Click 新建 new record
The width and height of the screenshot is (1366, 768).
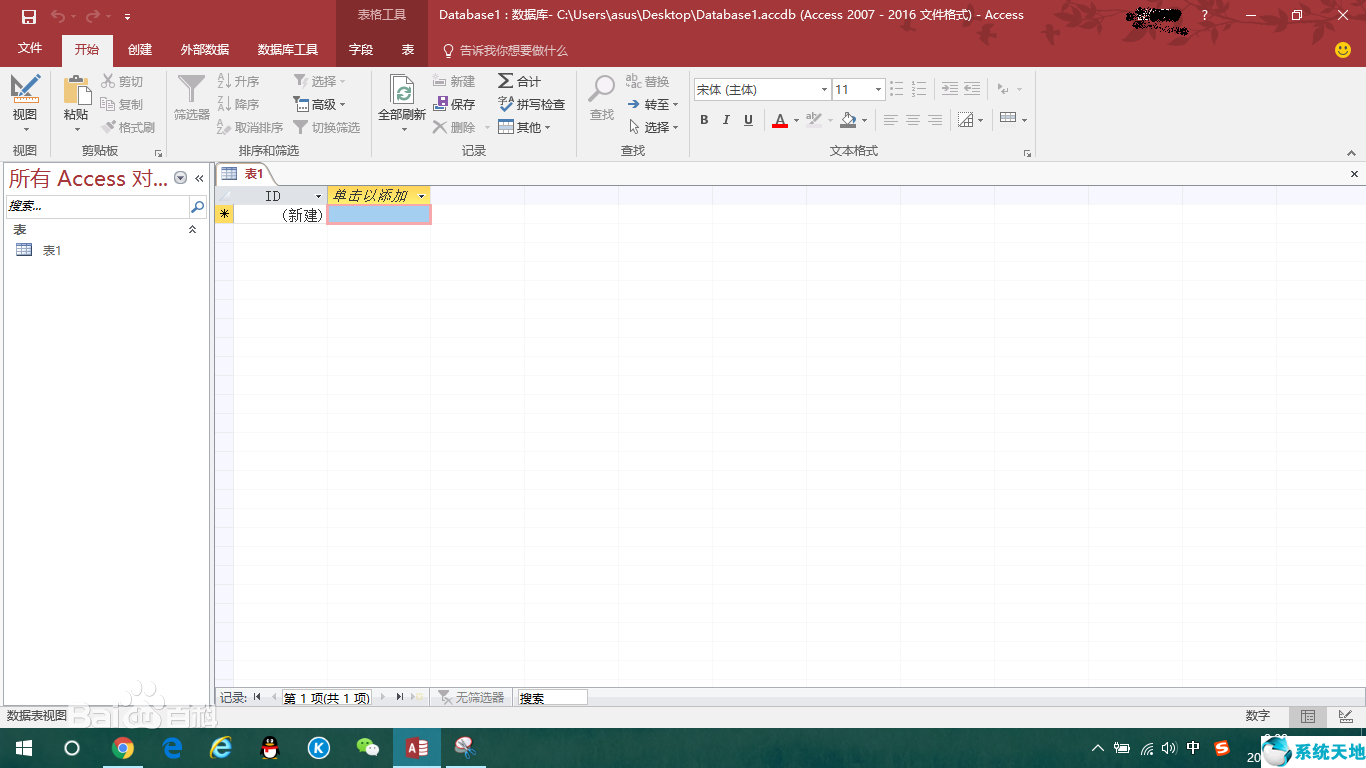pyautogui.click(x=454, y=81)
